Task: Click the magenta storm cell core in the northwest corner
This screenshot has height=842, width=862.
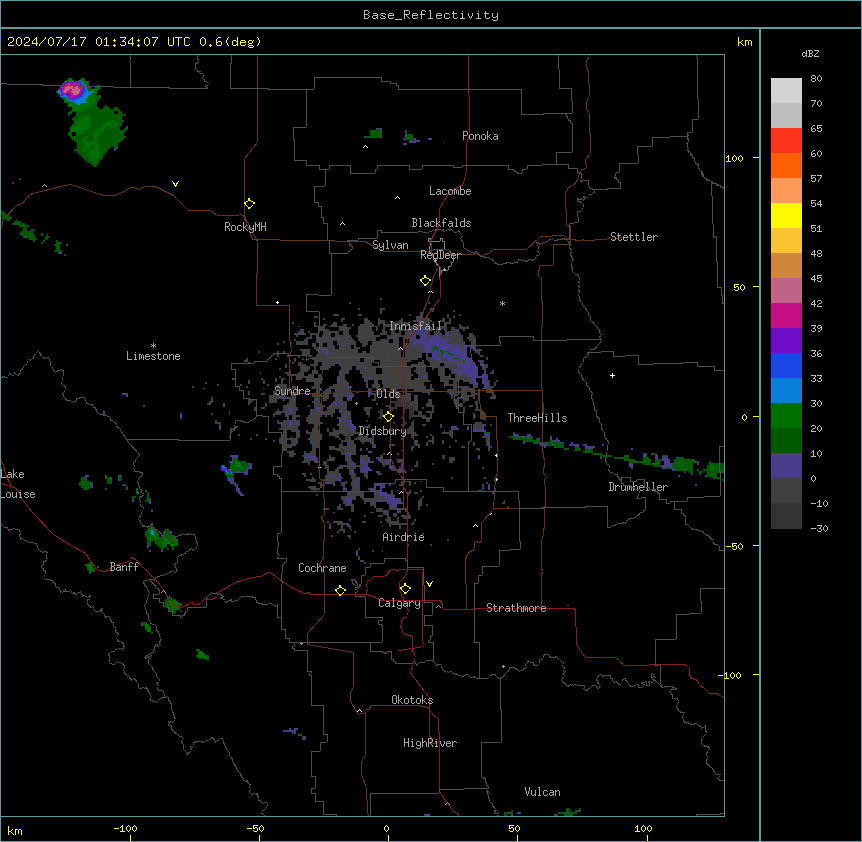Action: [71, 88]
